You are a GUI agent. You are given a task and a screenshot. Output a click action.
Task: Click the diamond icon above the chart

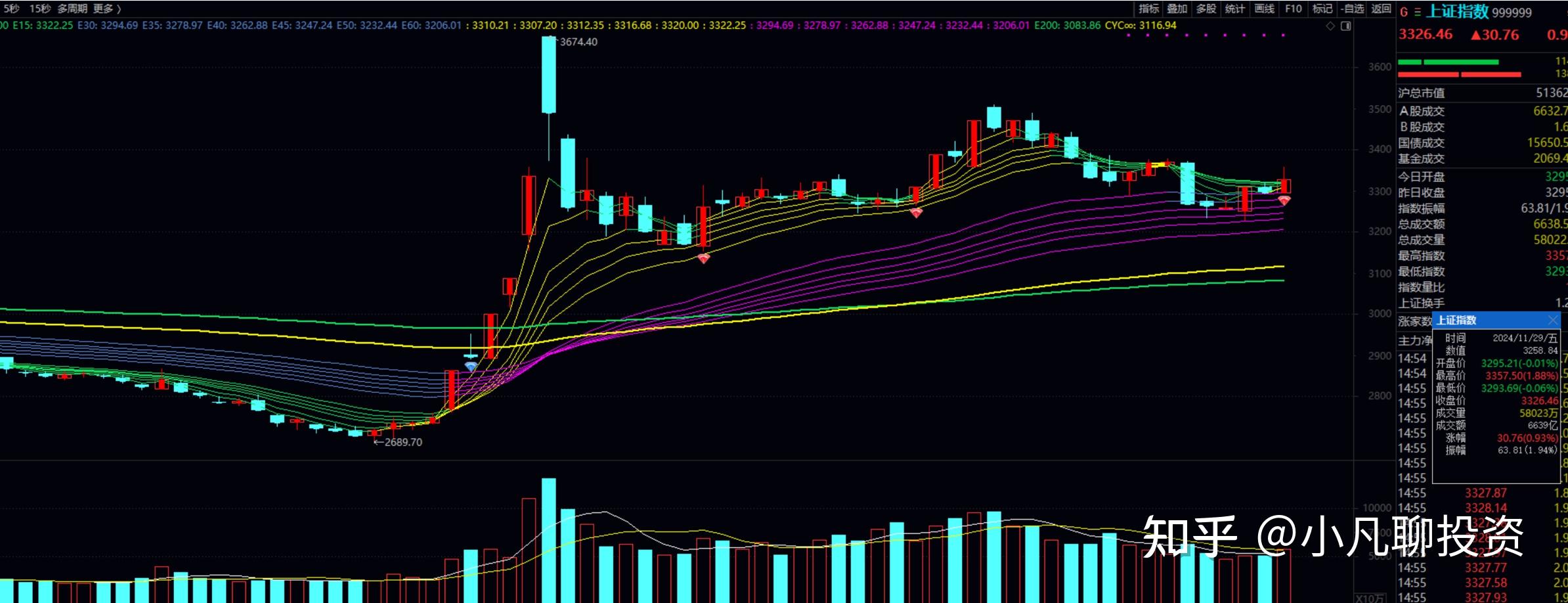1330,26
